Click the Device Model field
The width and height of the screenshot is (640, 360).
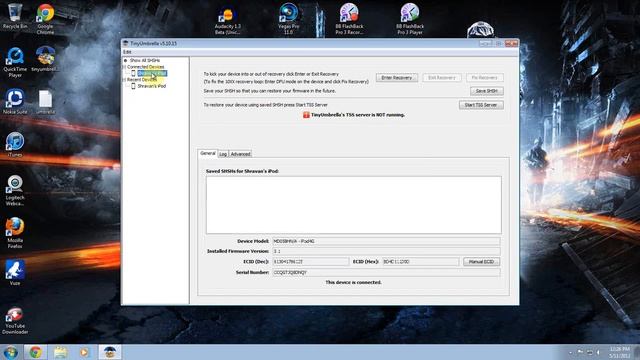click(x=386, y=241)
